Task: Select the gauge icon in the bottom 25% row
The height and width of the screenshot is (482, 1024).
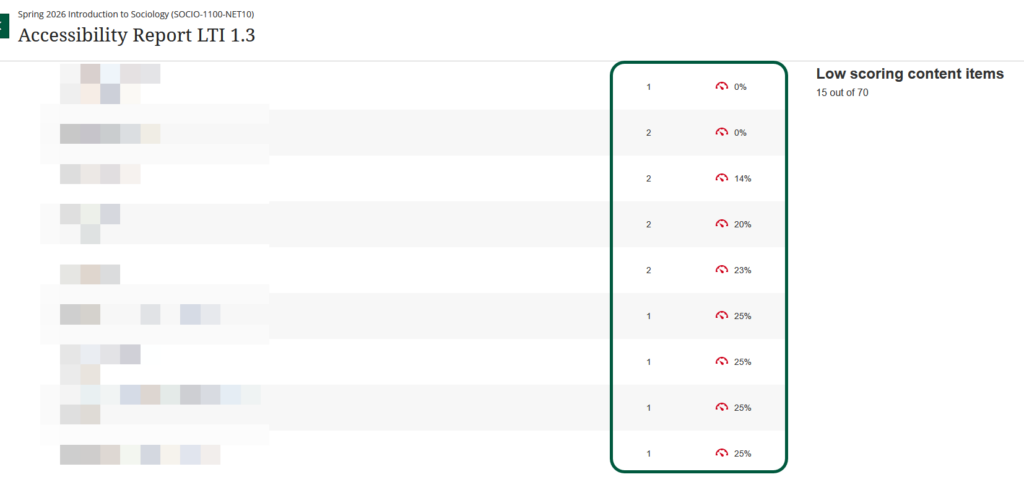Action: point(721,453)
